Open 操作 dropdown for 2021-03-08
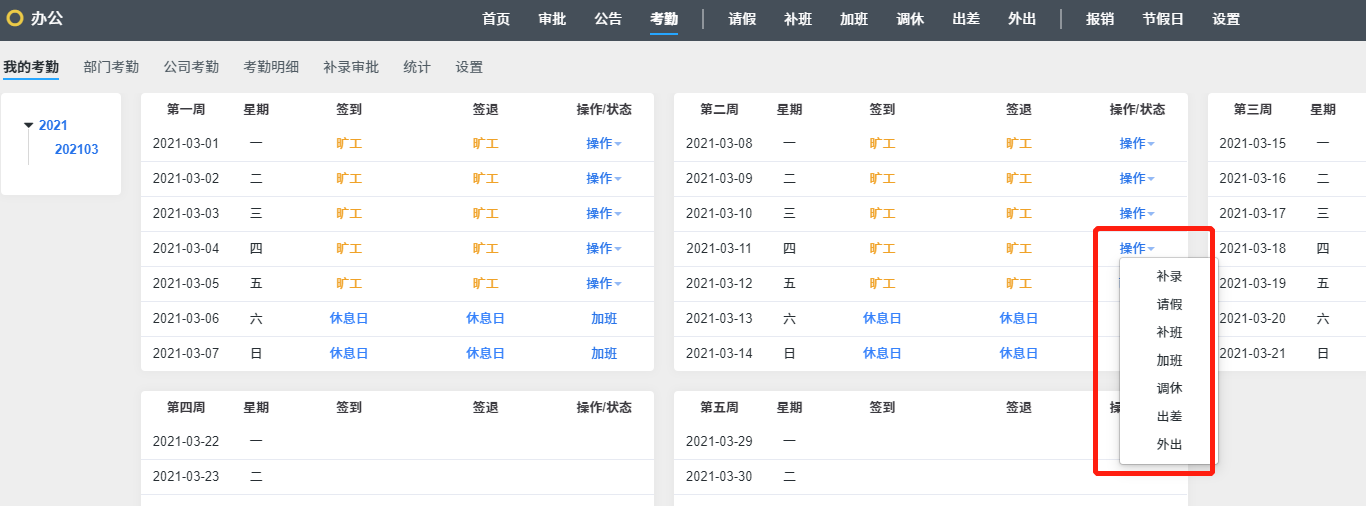The width and height of the screenshot is (1366, 506). pos(1136,143)
